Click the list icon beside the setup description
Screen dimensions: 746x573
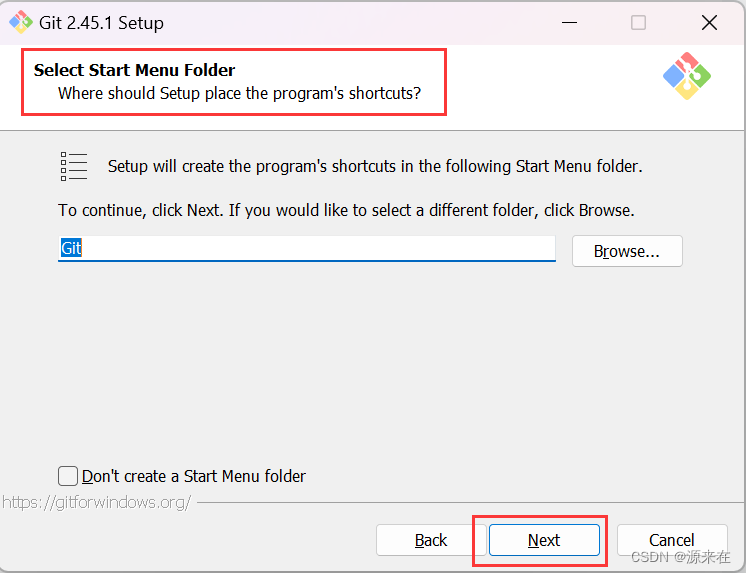pyautogui.click(x=74, y=166)
